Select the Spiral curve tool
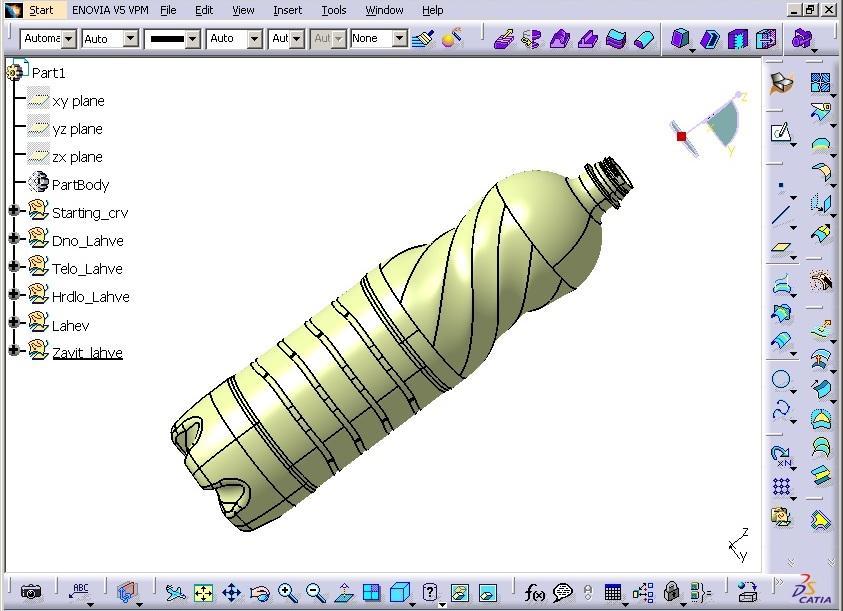The height and width of the screenshot is (611, 843). [x=781, y=410]
